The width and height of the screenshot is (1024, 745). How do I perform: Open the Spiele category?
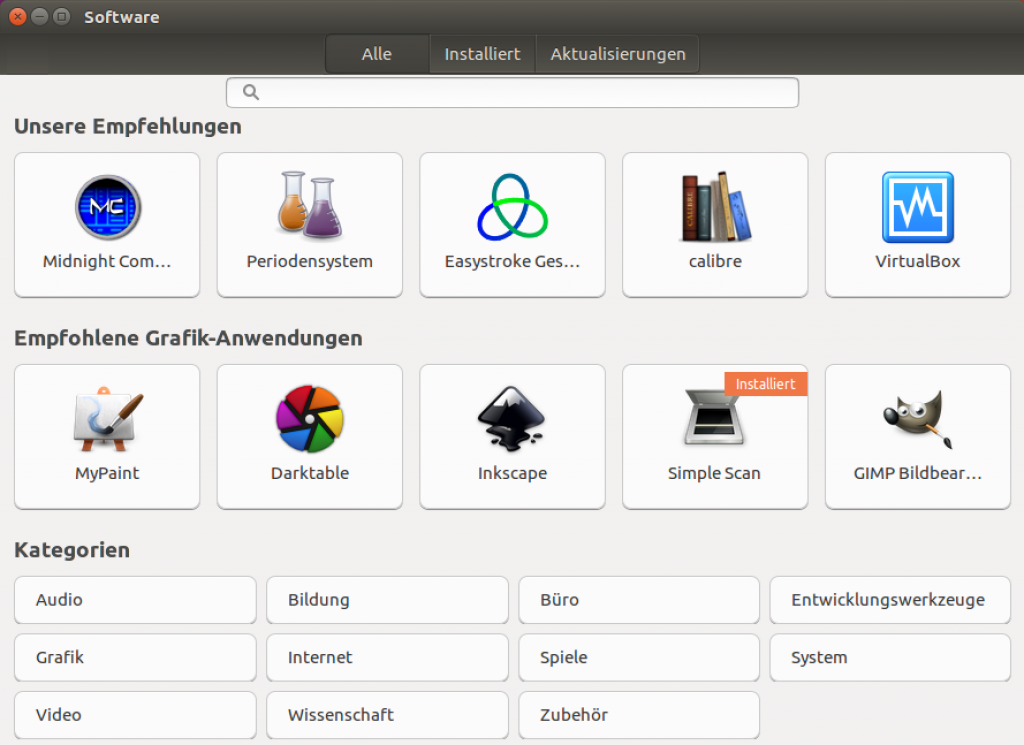click(638, 657)
